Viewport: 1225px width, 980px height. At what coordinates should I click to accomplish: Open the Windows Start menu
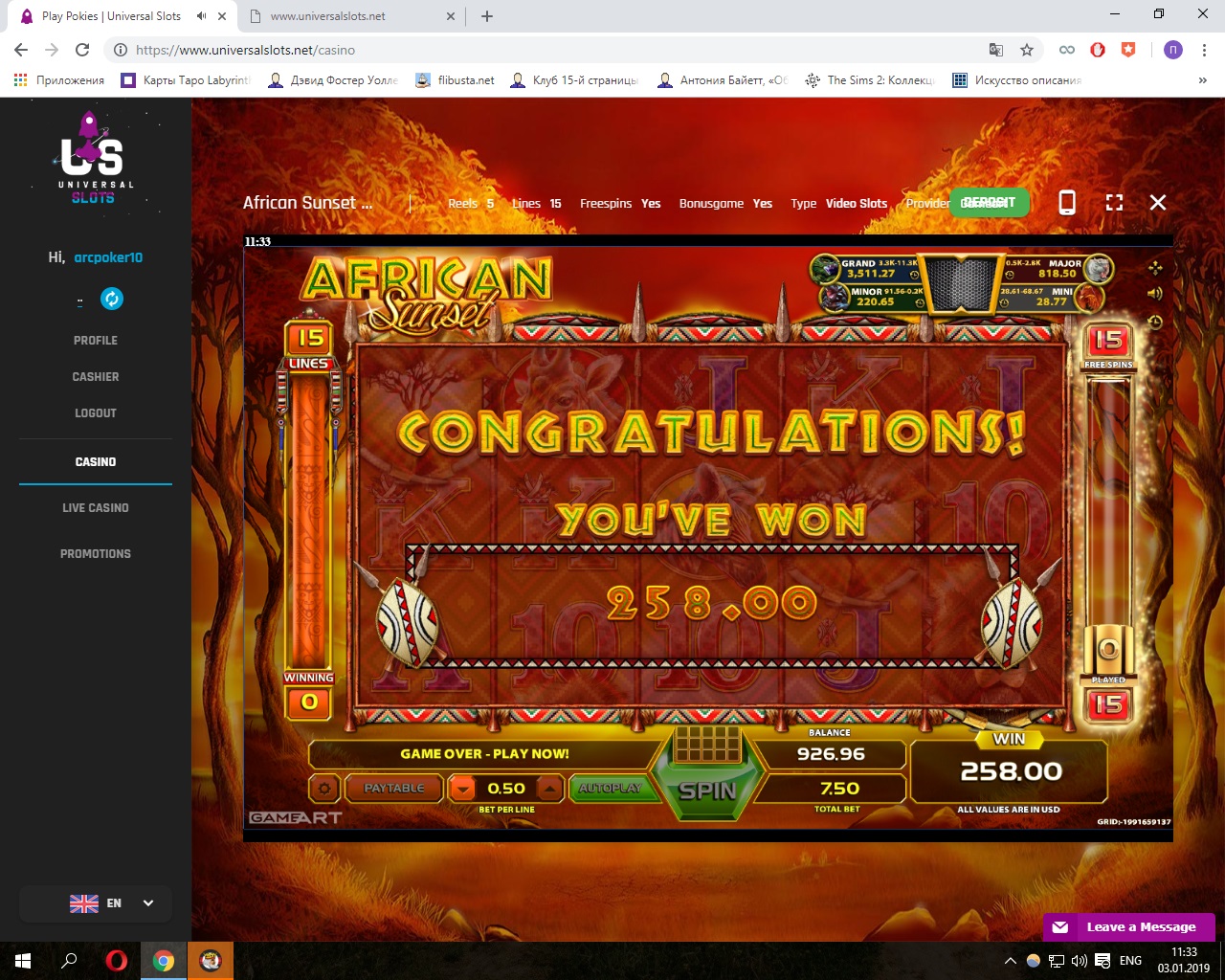pyautogui.click(x=23, y=961)
